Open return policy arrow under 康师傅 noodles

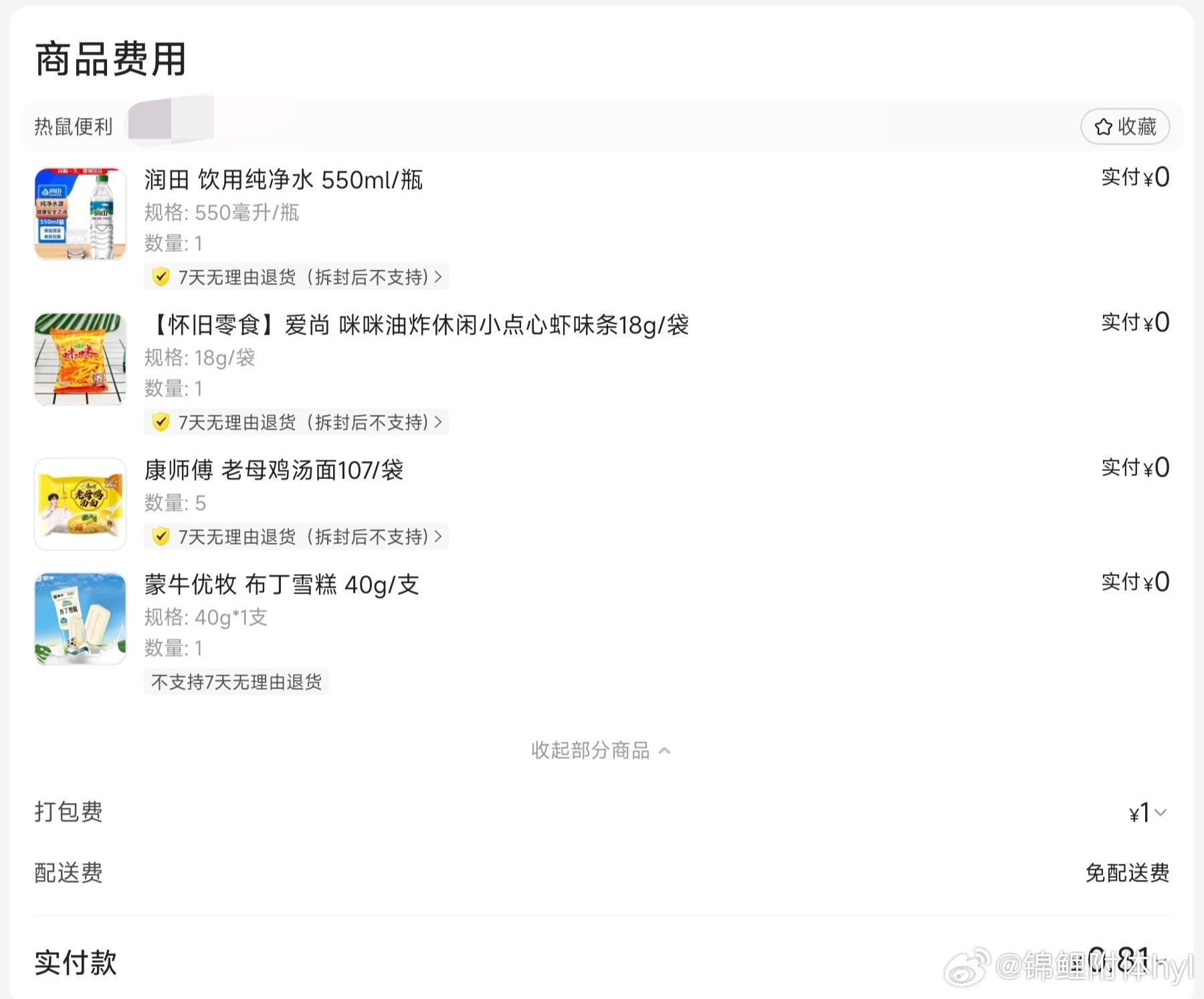[x=438, y=537]
